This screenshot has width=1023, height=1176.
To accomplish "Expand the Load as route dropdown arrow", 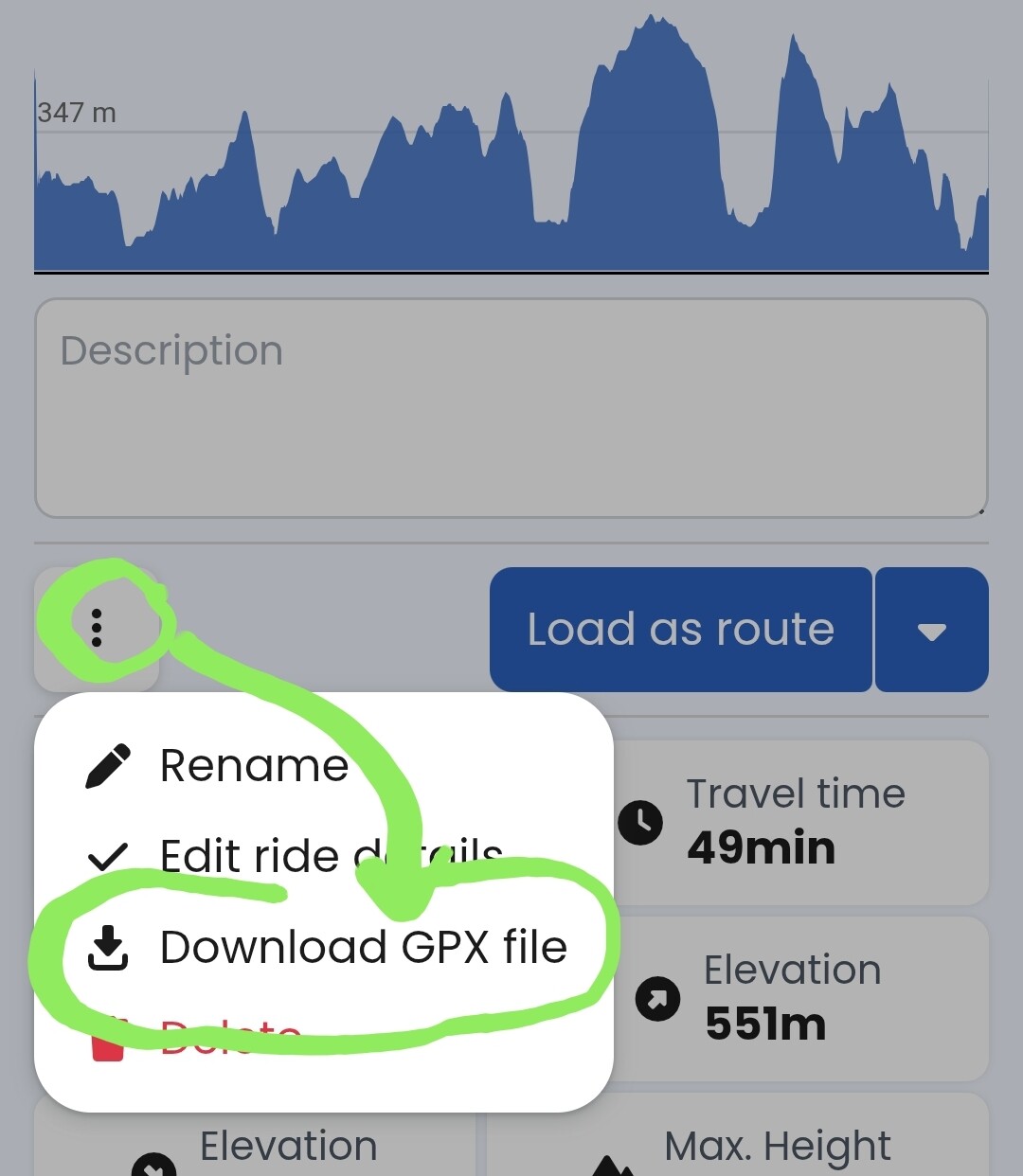I will click(x=932, y=630).
